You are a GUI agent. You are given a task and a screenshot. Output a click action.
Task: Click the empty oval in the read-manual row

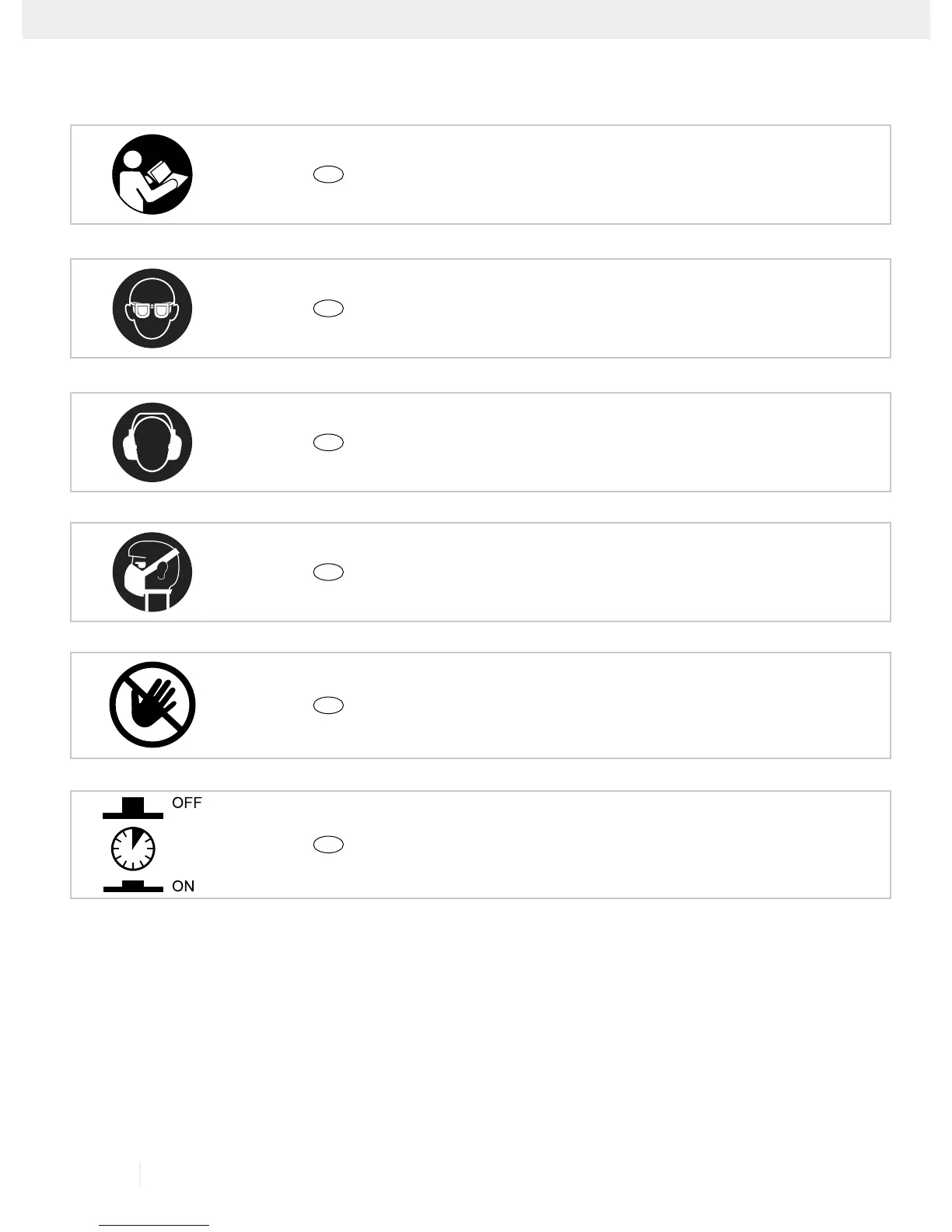click(x=328, y=174)
